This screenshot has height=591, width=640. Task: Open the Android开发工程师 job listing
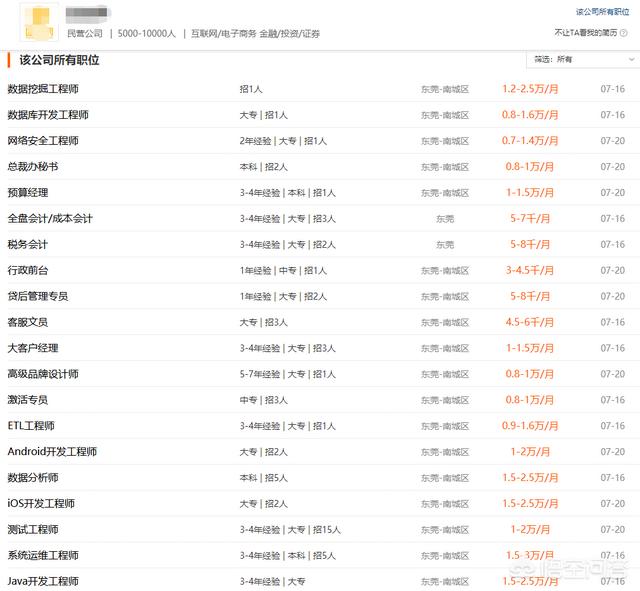pos(52,452)
